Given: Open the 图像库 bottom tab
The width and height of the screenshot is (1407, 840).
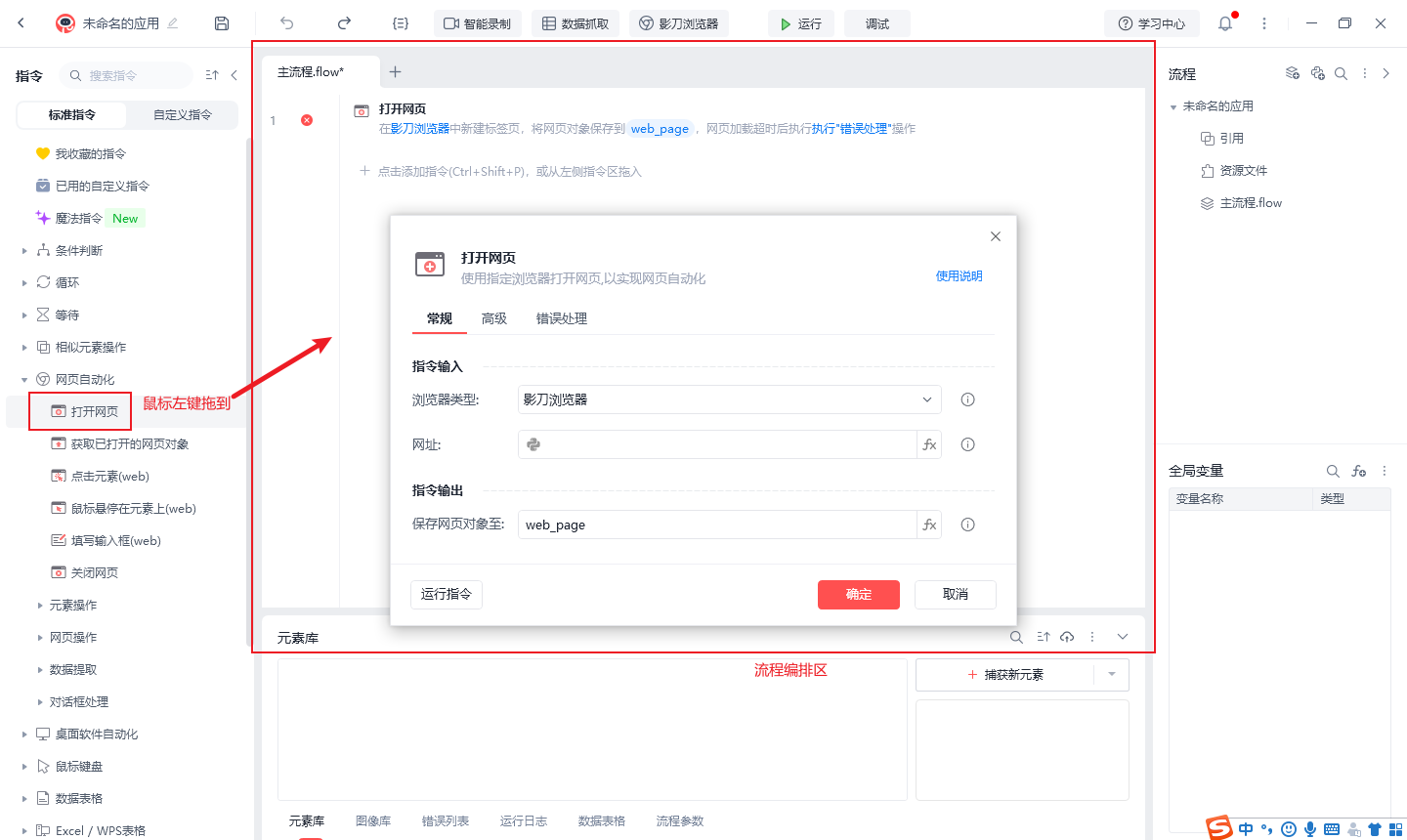Looking at the screenshot, I should pos(373,820).
